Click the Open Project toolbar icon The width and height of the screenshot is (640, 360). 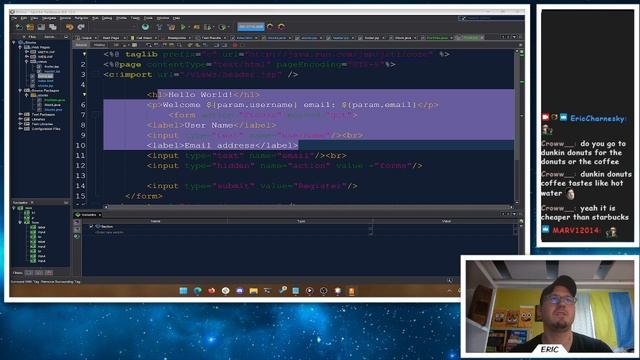click(41, 27)
